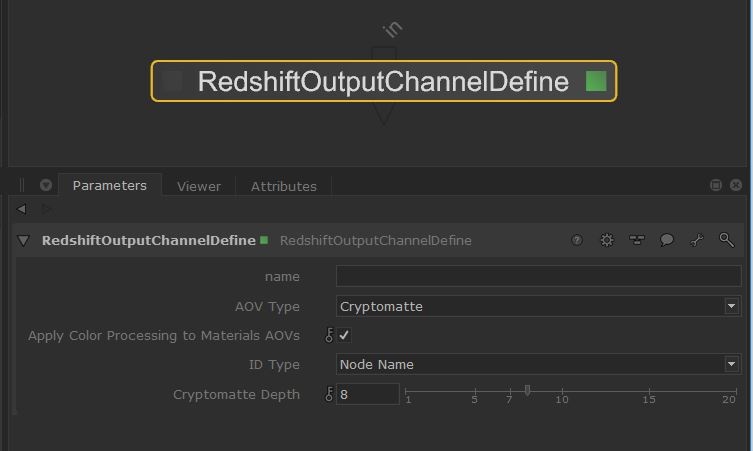Click the node's 'in' input port
The image size is (753, 451).
(x=384, y=52)
